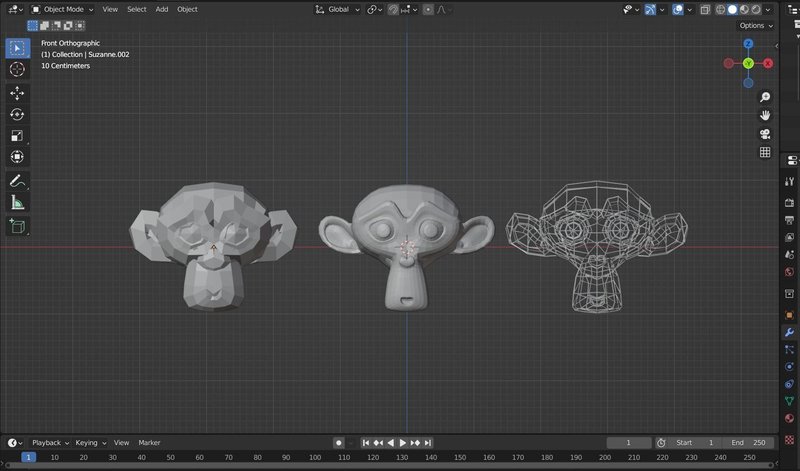Open the Global transform orientation dropdown

(337, 9)
